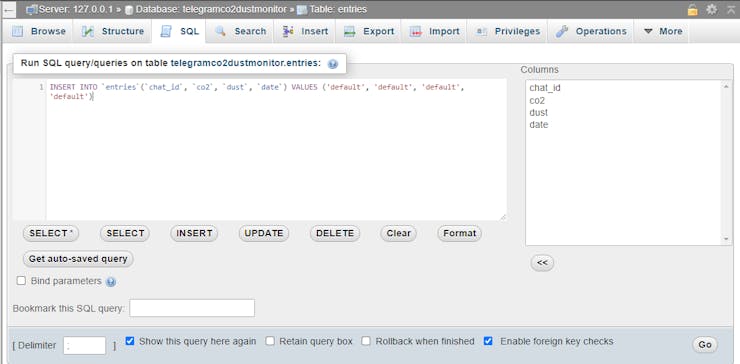Screen dimensions: 740x364
Task: Open help icon beside Bind parameters
Action: click(x=111, y=282)
